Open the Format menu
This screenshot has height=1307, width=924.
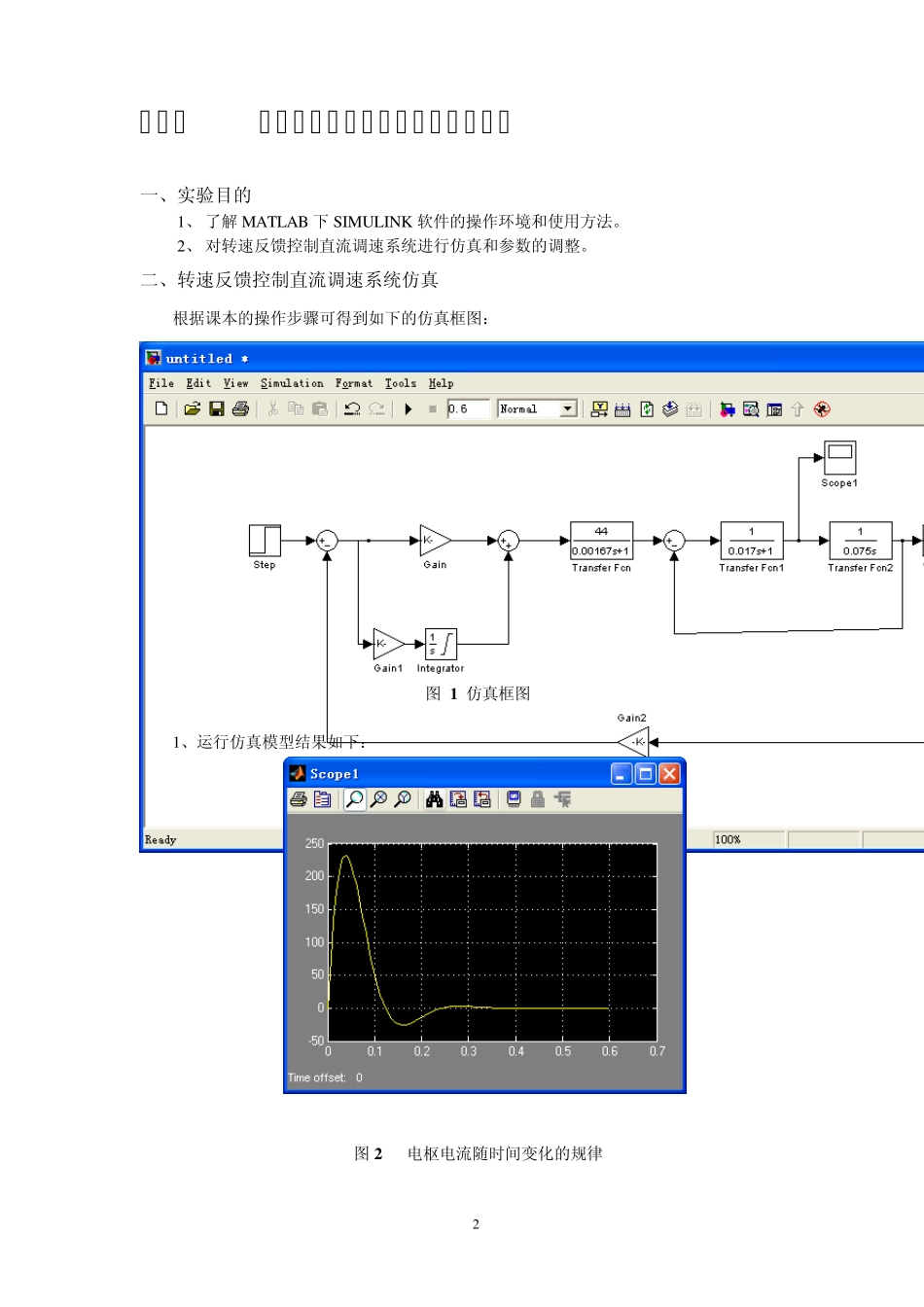tap(354, 384)
